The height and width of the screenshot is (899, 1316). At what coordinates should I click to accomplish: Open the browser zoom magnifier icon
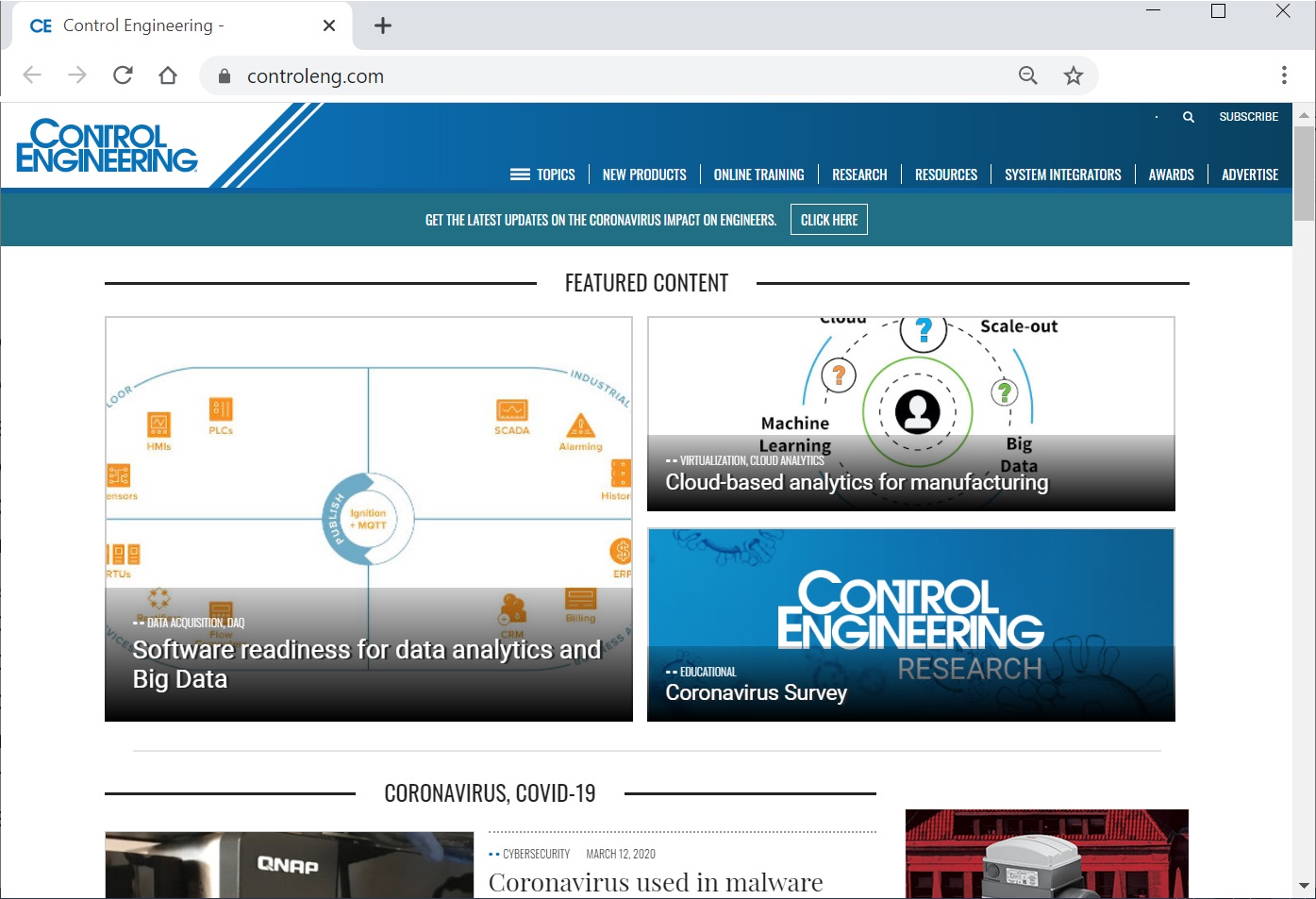click(1028, 75)
